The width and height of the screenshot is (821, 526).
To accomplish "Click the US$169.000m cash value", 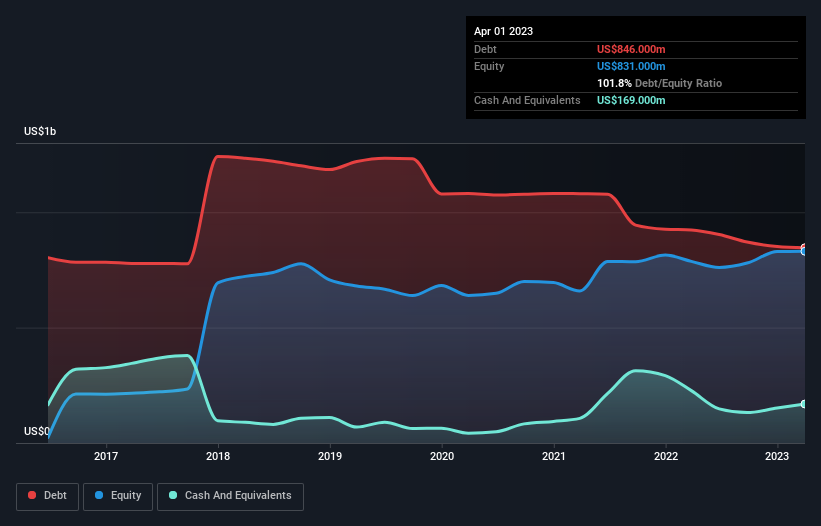I will 631,100.
